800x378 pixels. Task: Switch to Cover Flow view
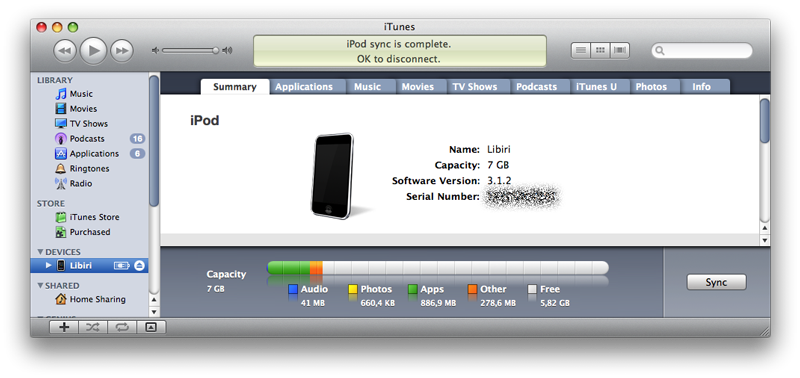(619, 51)
